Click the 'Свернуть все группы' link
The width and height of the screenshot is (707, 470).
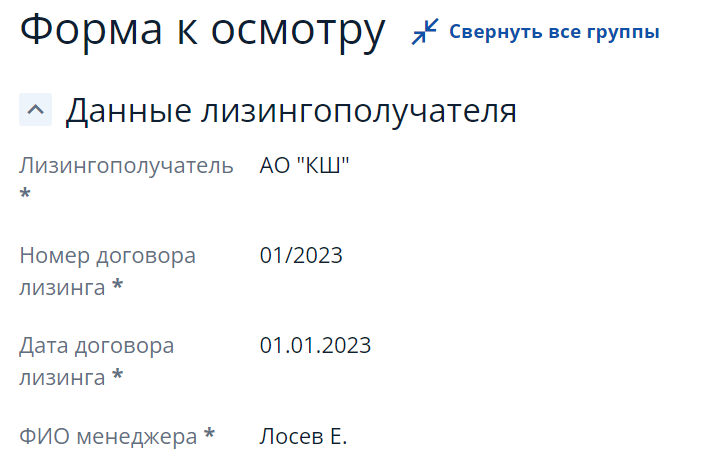(x=554, y=32)
